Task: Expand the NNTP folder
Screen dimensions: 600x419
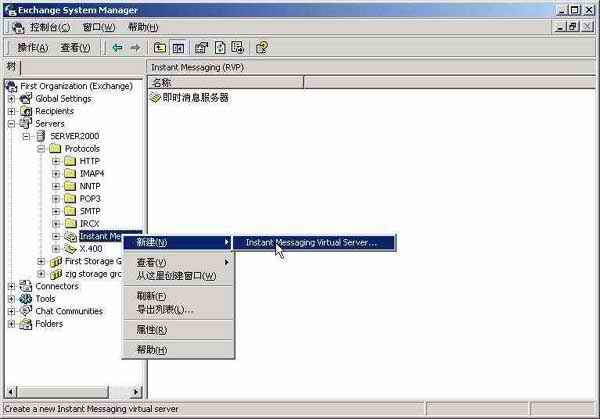Action: [56, 187]
